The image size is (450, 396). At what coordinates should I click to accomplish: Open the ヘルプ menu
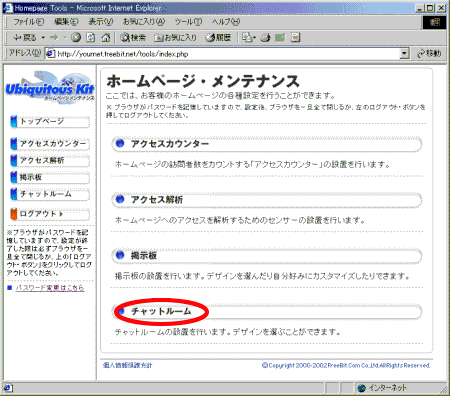(226, 22)
